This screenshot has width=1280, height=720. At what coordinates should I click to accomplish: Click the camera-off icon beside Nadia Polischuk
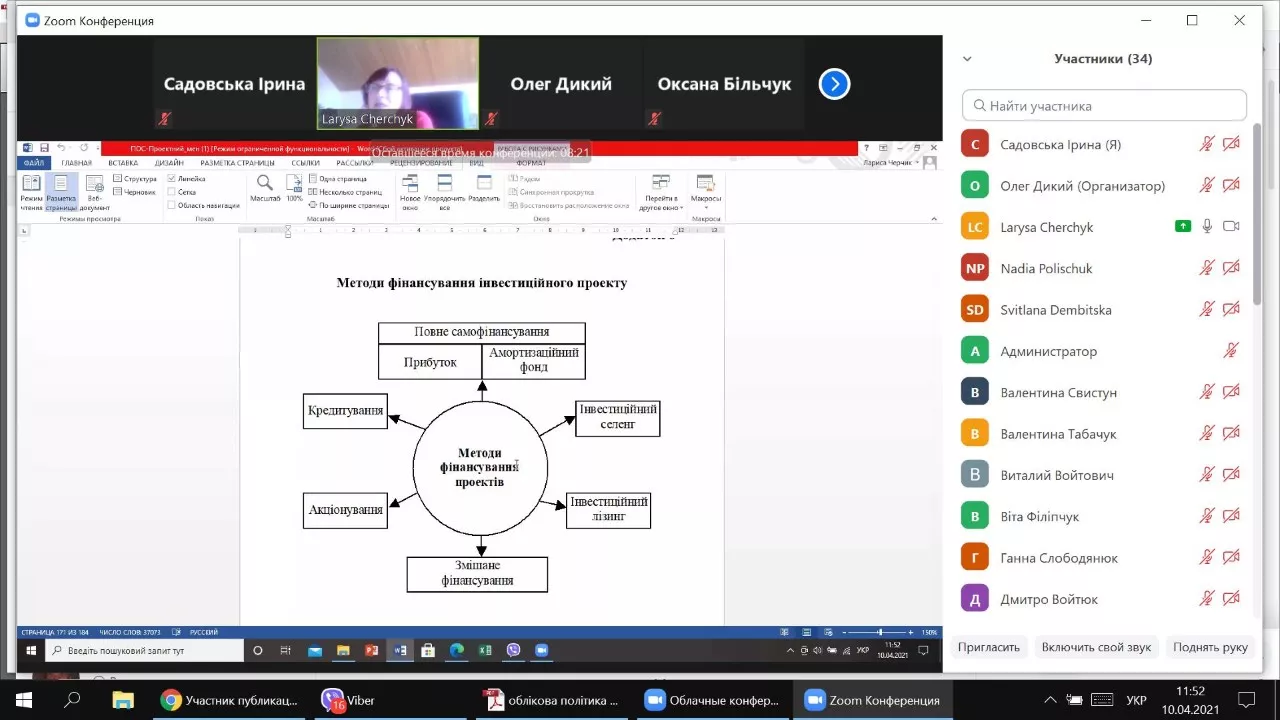(1231, 268)
